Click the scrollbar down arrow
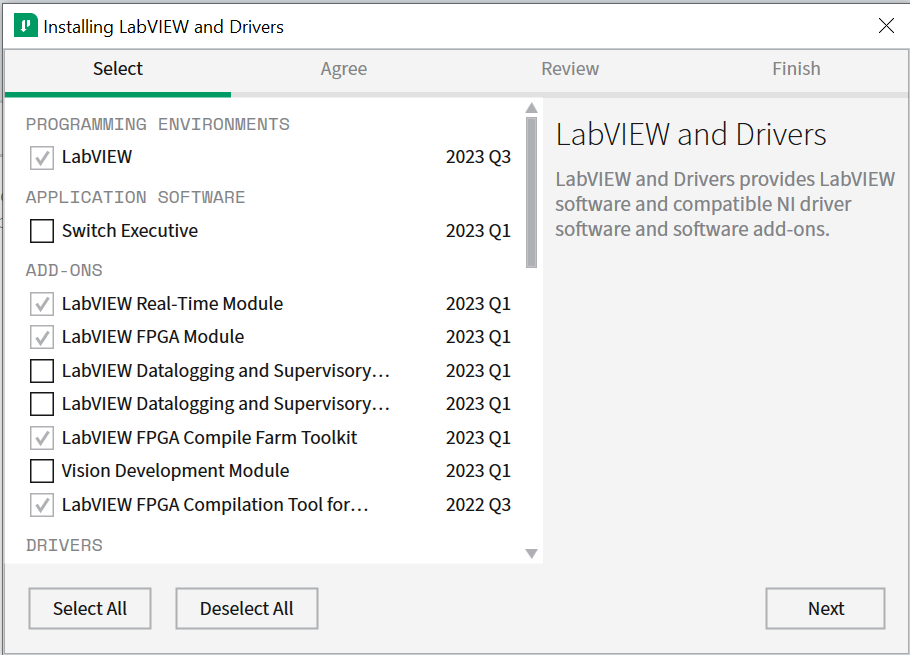910x655 pixels. 531,553
